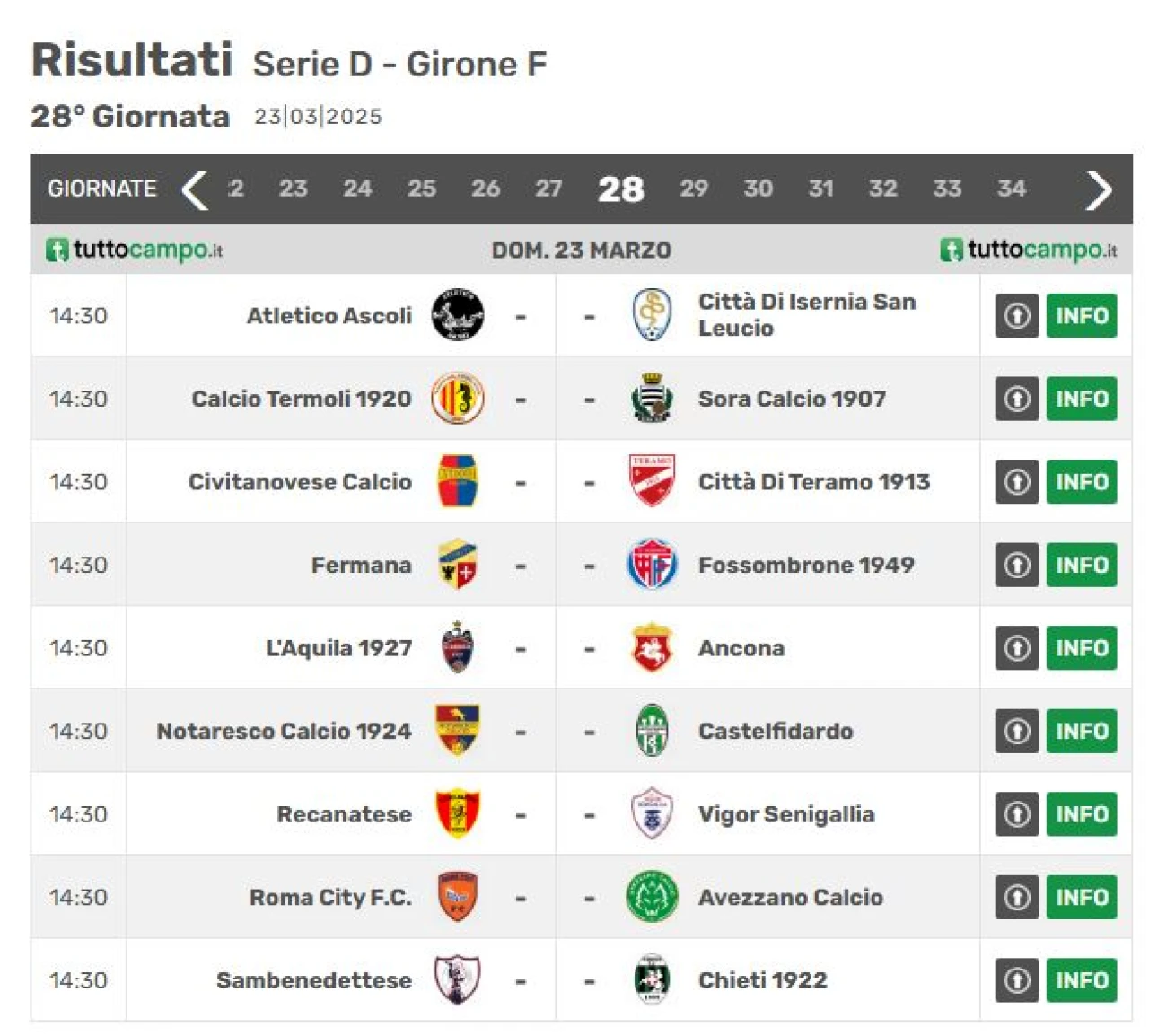Click the Città Di Teramo 1913 crest
This screenshot has height=1036, width=1149.
652,481
